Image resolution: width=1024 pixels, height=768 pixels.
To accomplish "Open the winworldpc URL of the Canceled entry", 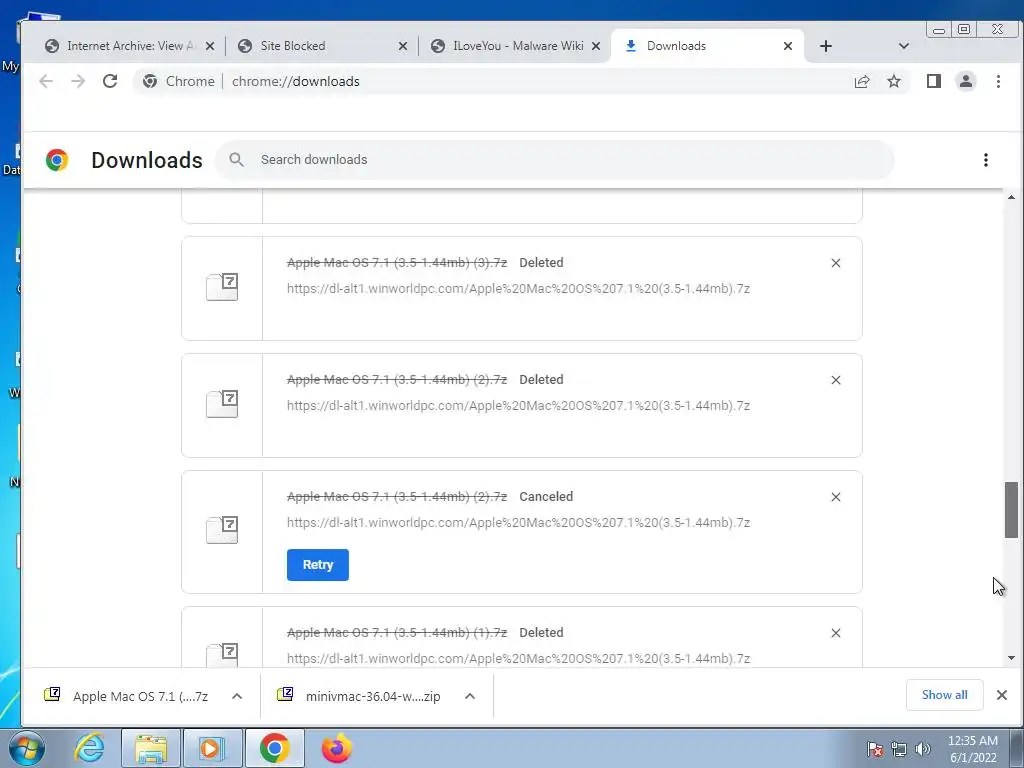I will (x=519, y=522).
